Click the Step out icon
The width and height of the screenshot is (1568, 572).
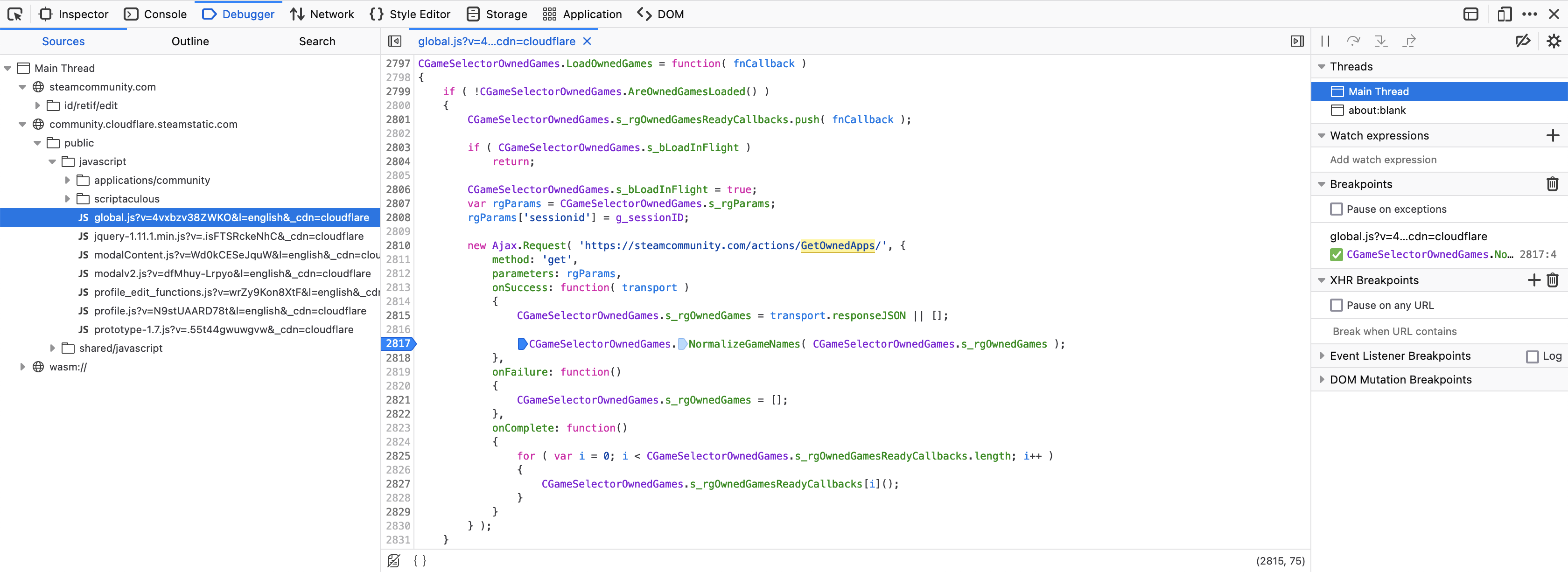pyautogui.click(x=1408, y=42)
